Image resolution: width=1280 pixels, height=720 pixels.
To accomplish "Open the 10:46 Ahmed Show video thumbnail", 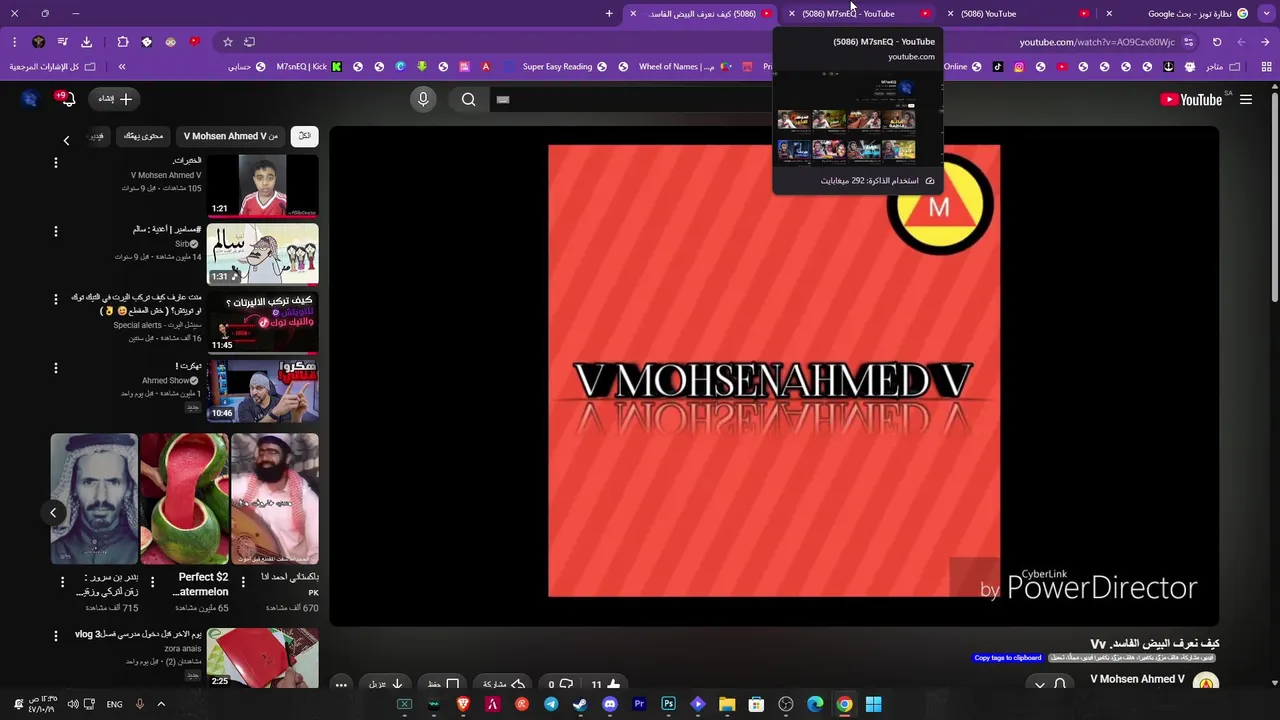I will [x=263, y=390].
